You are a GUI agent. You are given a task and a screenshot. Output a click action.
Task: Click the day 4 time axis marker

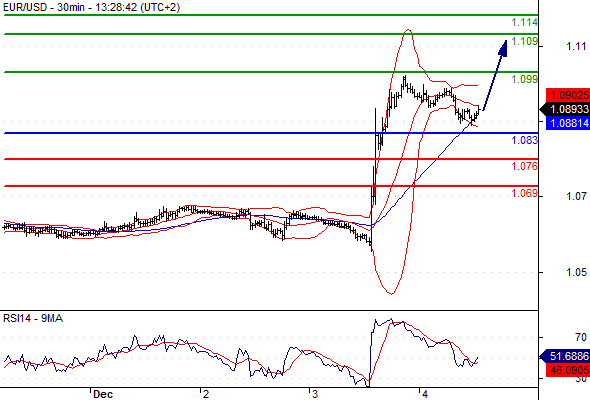pos(425,394)
